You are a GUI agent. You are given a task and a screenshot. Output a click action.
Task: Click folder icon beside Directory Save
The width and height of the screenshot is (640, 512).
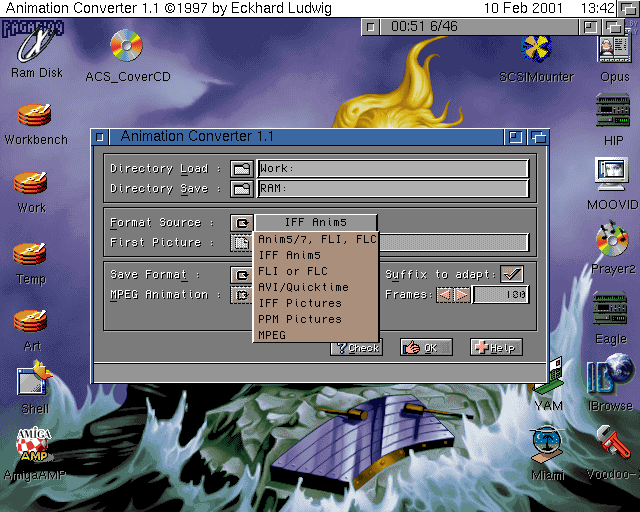(x=242, y=189)
